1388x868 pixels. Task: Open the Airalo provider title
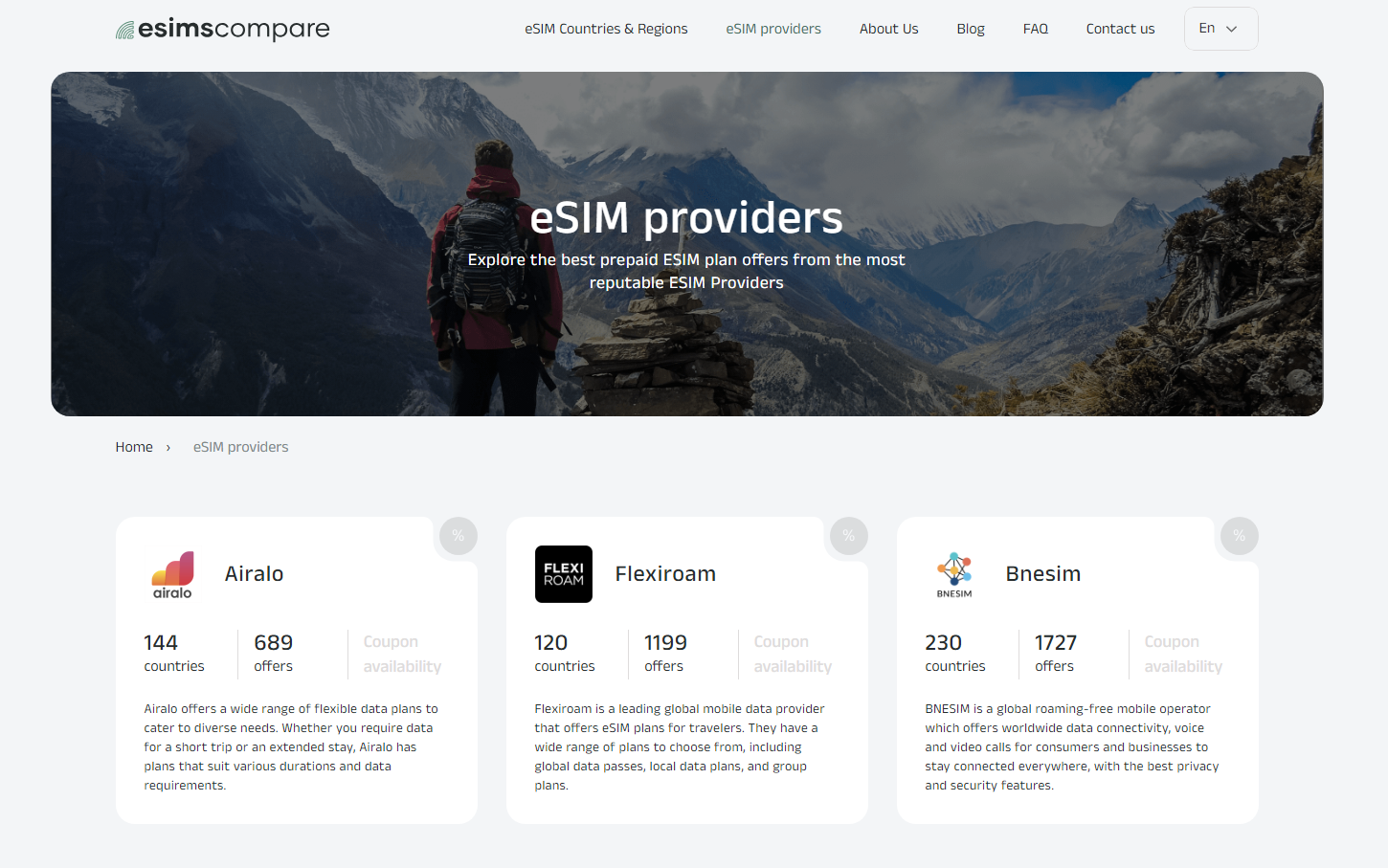coord(254,573)
